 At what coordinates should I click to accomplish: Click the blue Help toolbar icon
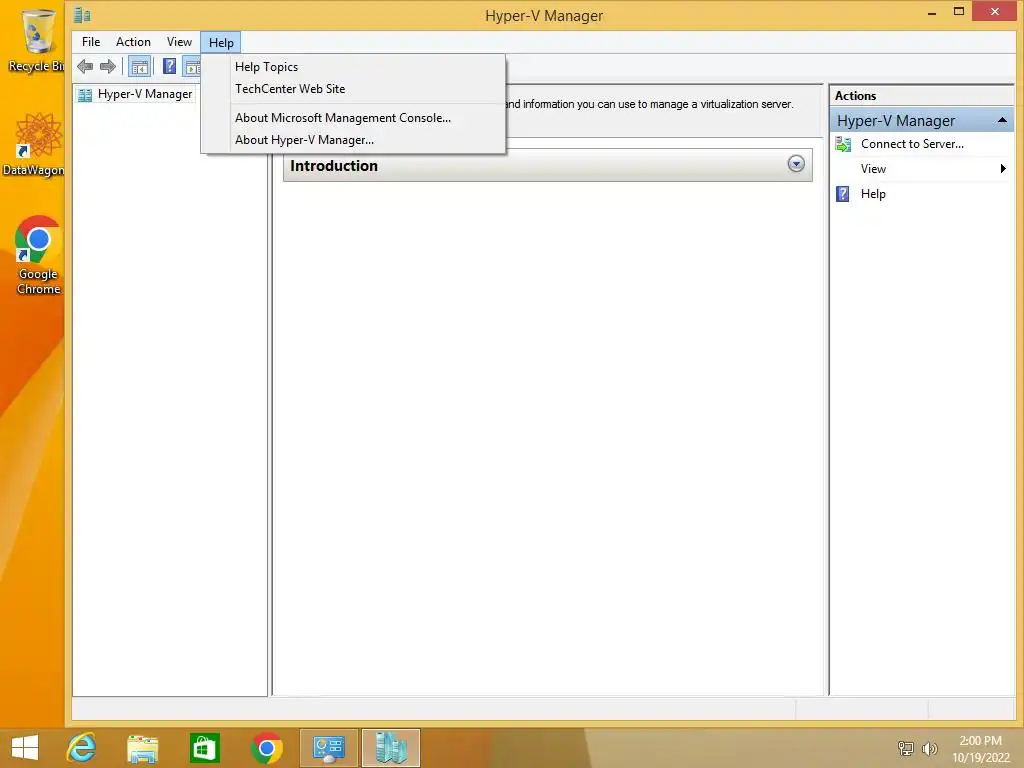pyautogui.click(x=169, y=66)
